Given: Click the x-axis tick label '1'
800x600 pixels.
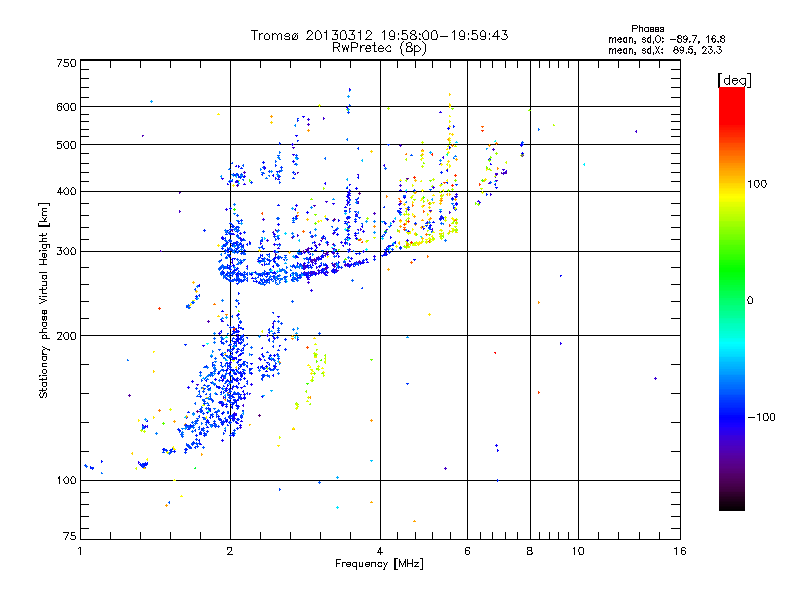Looking at the screenshot, I should pos(80,551).
